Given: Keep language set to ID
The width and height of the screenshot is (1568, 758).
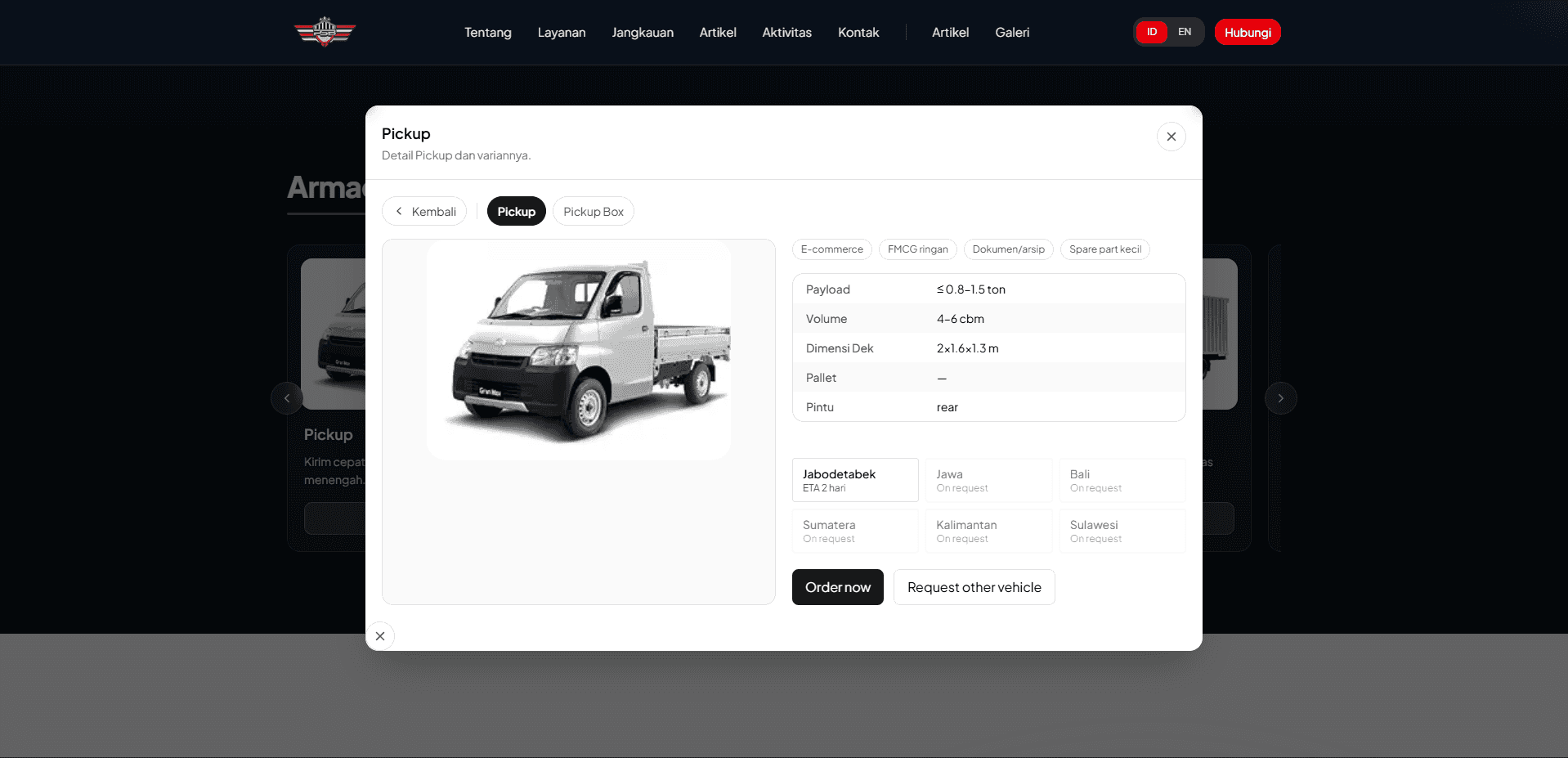Looking at the screenshot, I should click(x=1151, y=32).
